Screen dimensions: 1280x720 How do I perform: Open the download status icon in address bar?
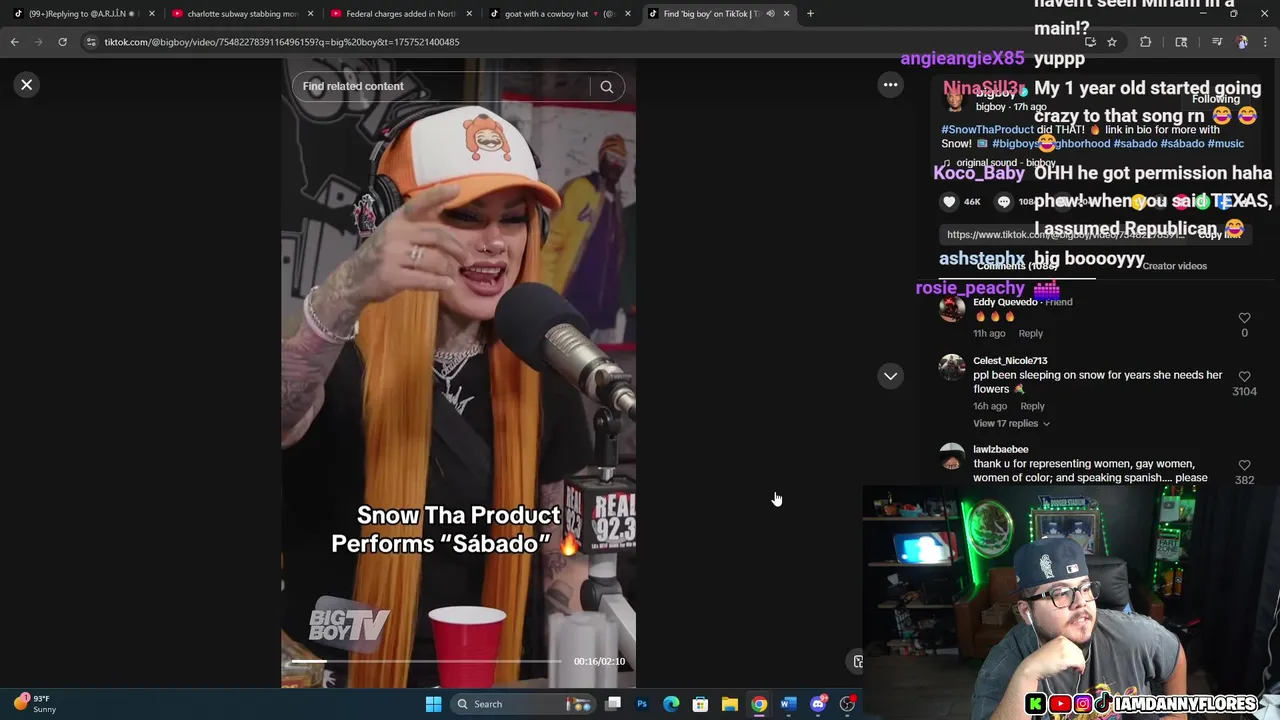[x=1090, y=42]
